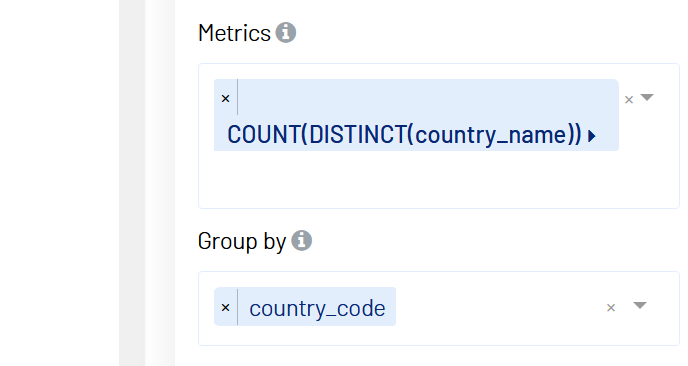Remove the COUNT(DISTINCT(country_name)) metric tag

pos(226,98)
